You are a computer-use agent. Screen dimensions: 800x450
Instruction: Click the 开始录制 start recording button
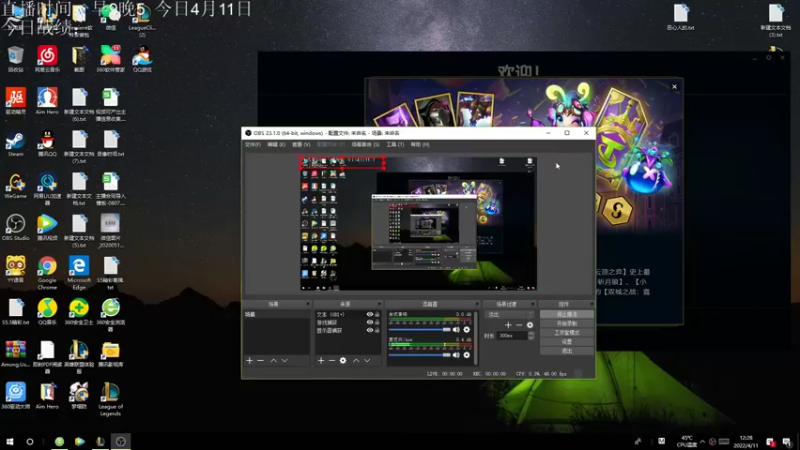[566, 323]
